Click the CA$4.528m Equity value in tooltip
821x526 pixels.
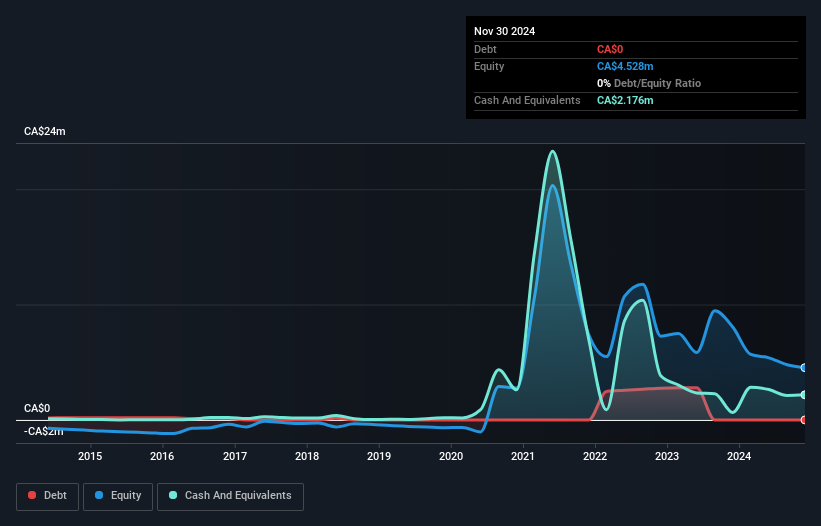(x=625, y=66)
